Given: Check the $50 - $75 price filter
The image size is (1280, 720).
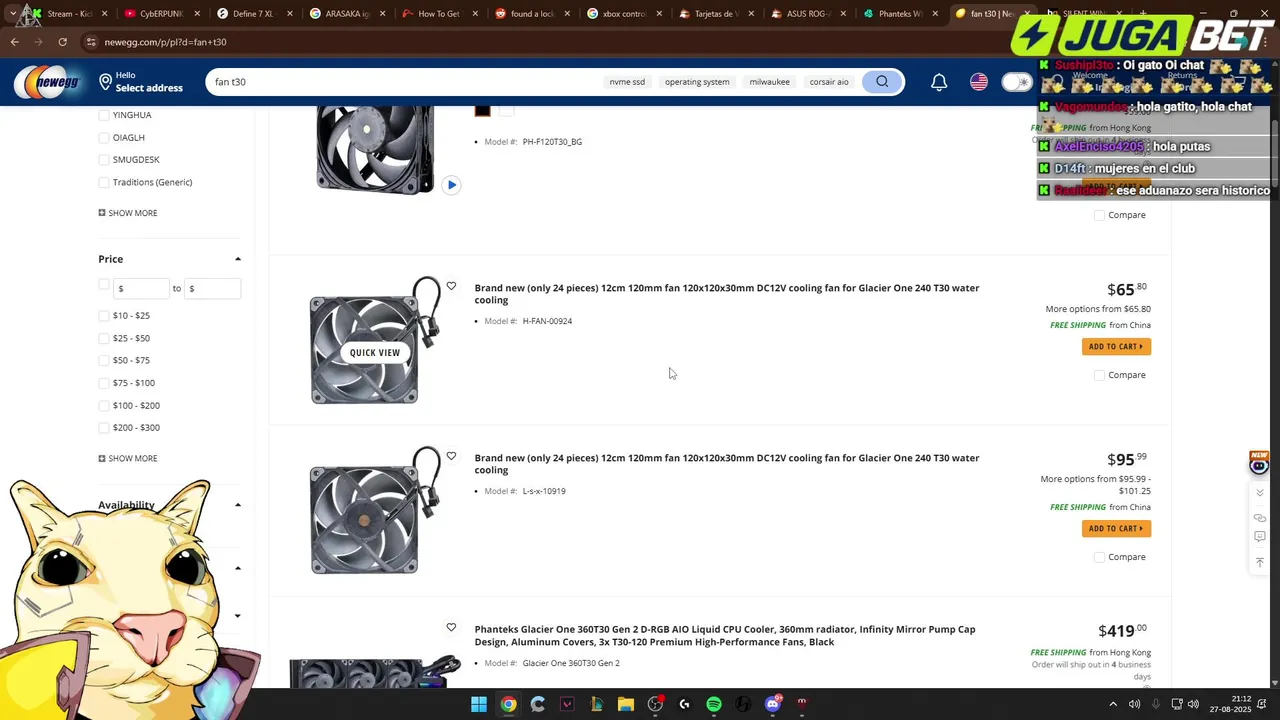Looking at the screenshot, I should click(x=104, y=360).
